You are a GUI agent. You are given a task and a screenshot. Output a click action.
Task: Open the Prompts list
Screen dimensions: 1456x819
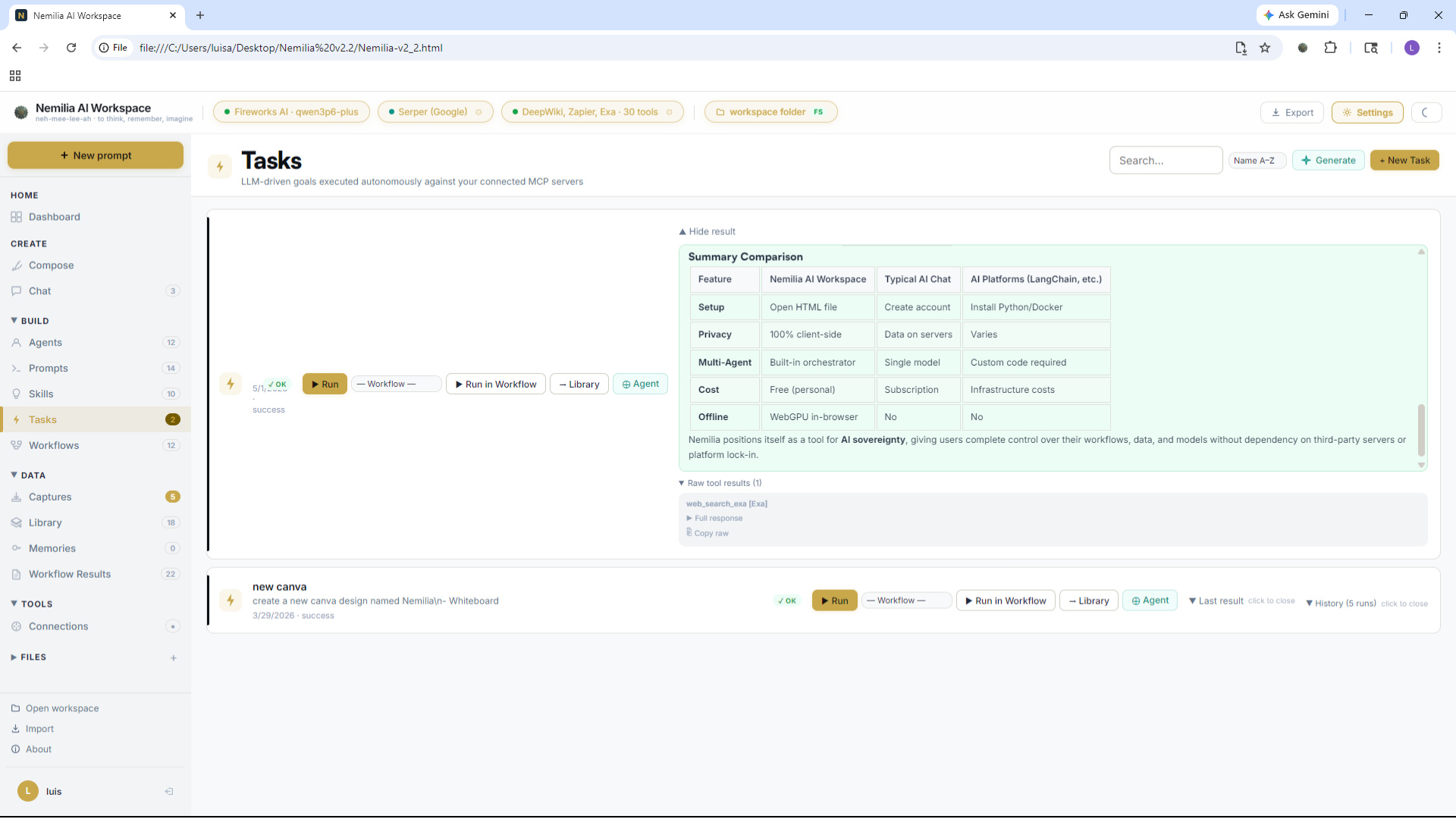(x=96, y=369)
